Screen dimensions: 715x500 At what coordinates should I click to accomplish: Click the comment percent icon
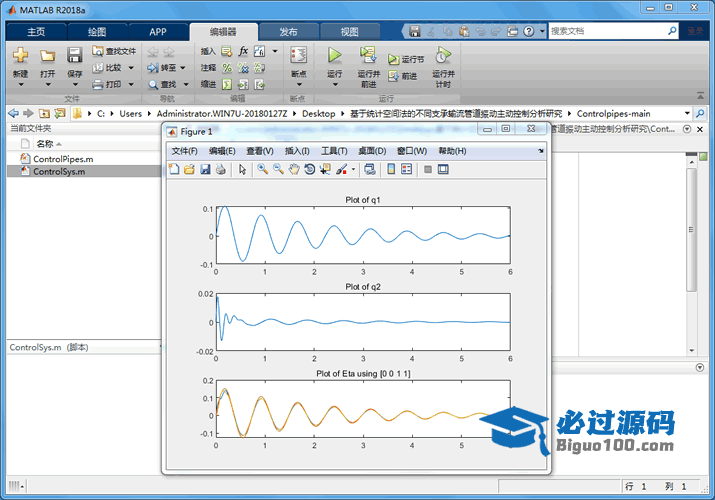tap(227, 68)
